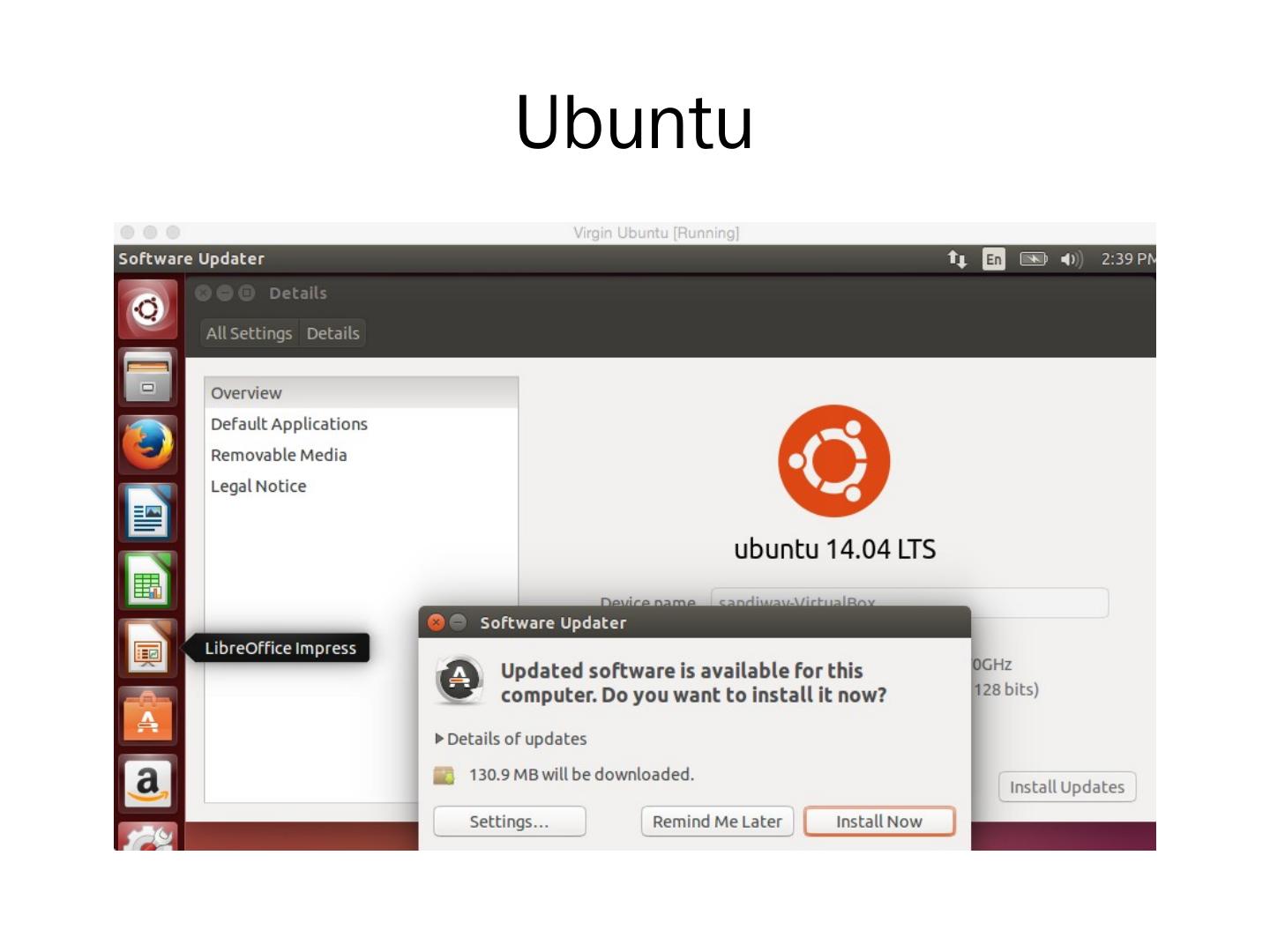Open LibreOffice Calc from launcher
This screenshot has height=952, width=1270.
(147, 580)
